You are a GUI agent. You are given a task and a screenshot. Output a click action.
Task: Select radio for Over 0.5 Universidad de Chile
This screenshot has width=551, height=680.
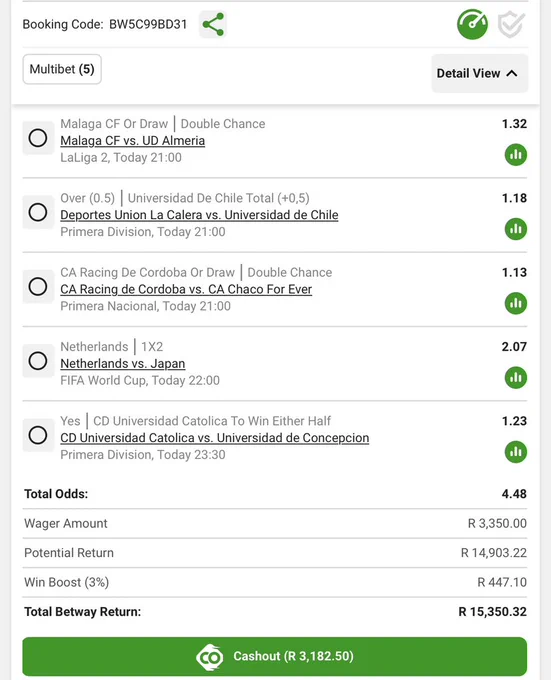click(38, 212)
